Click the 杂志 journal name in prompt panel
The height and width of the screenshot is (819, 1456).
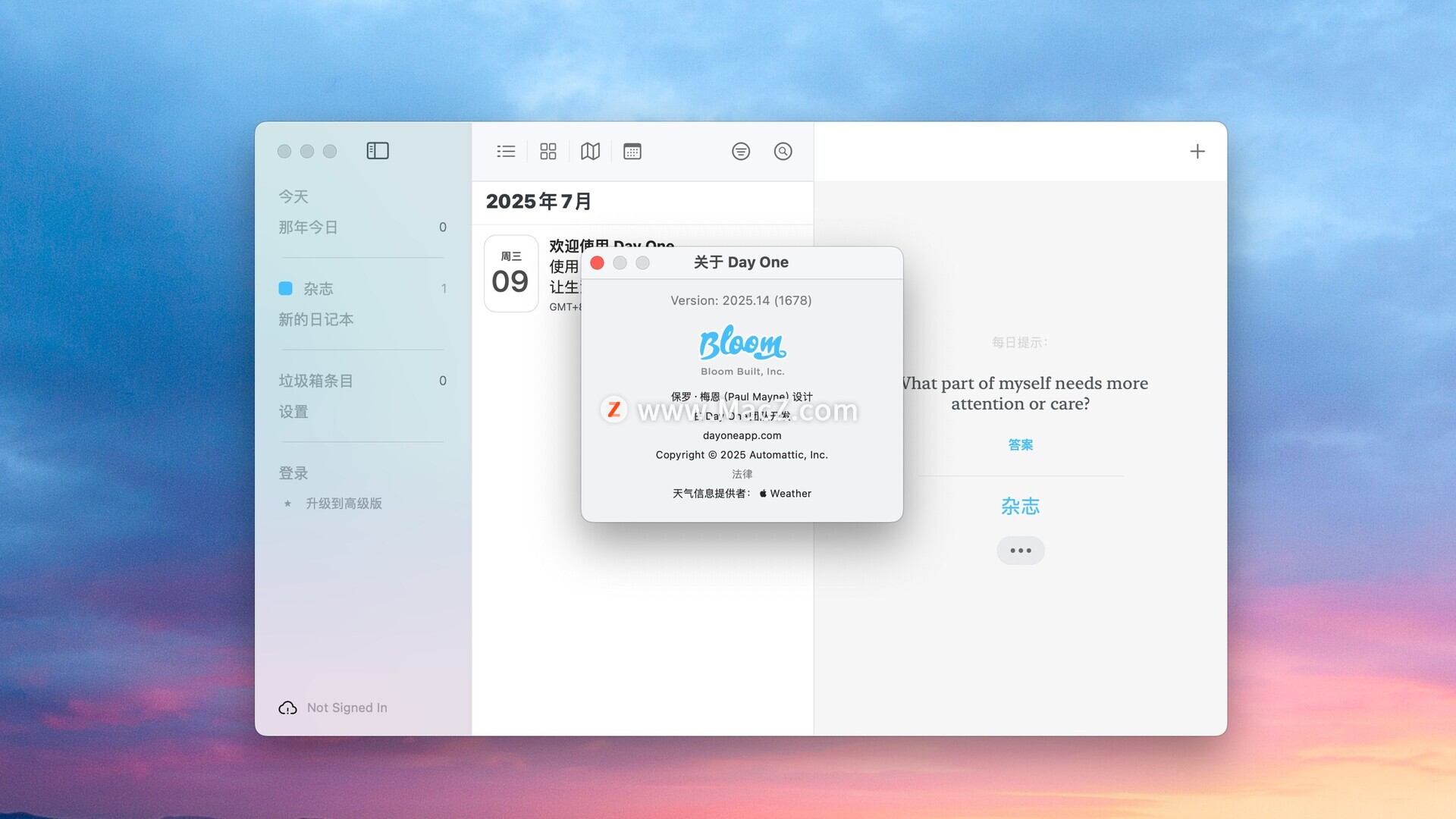point(1021,507)
